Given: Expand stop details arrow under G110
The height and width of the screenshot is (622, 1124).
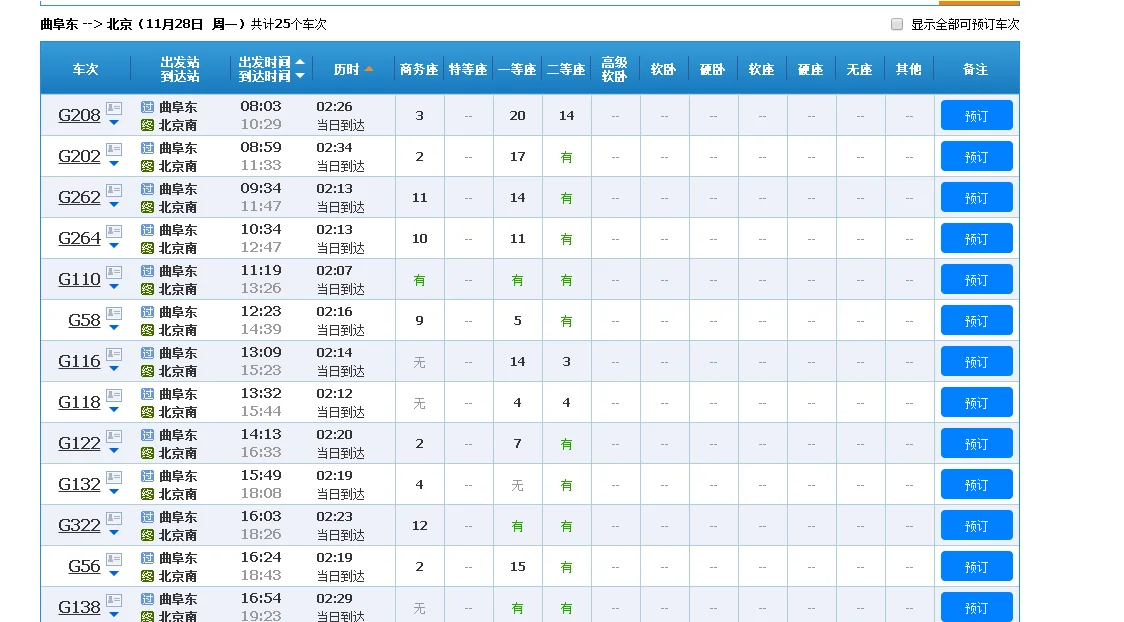Looking at the screenshot, I should pos(114,287).
